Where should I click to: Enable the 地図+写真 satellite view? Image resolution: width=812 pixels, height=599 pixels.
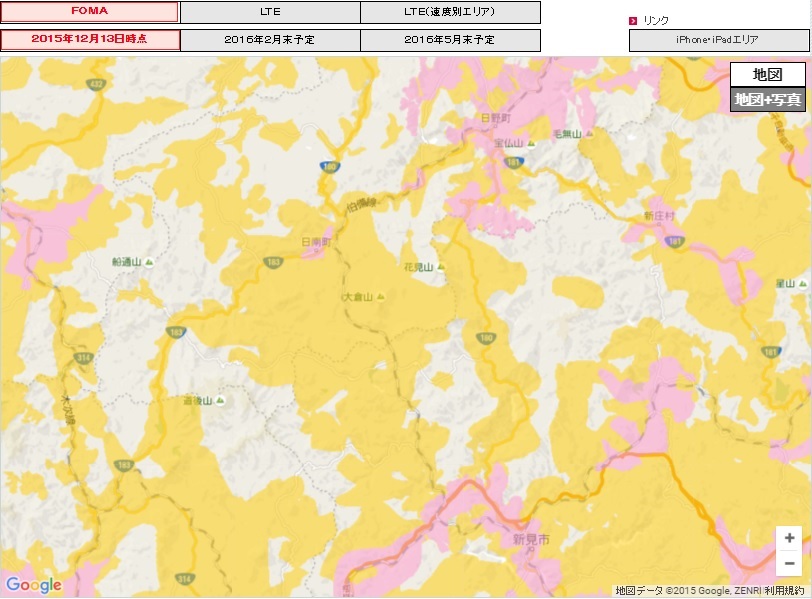[x=767, y=99]
